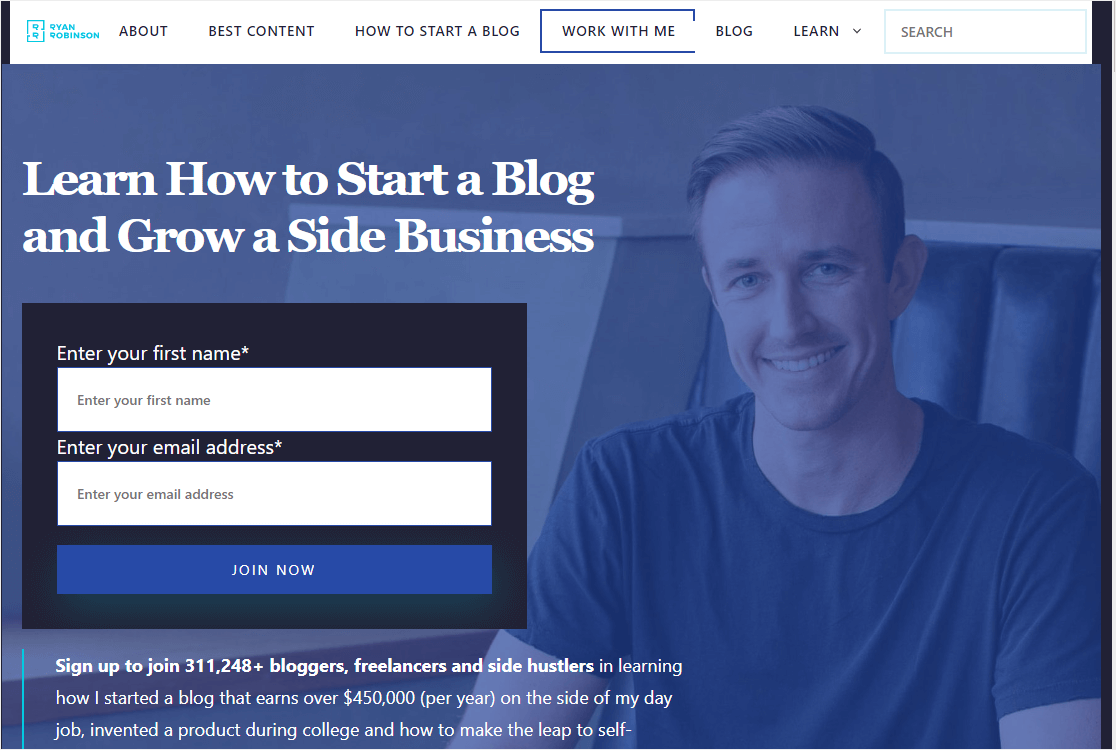
Task: Expand the Learn dropdown chevron
Action: [857, 31]
